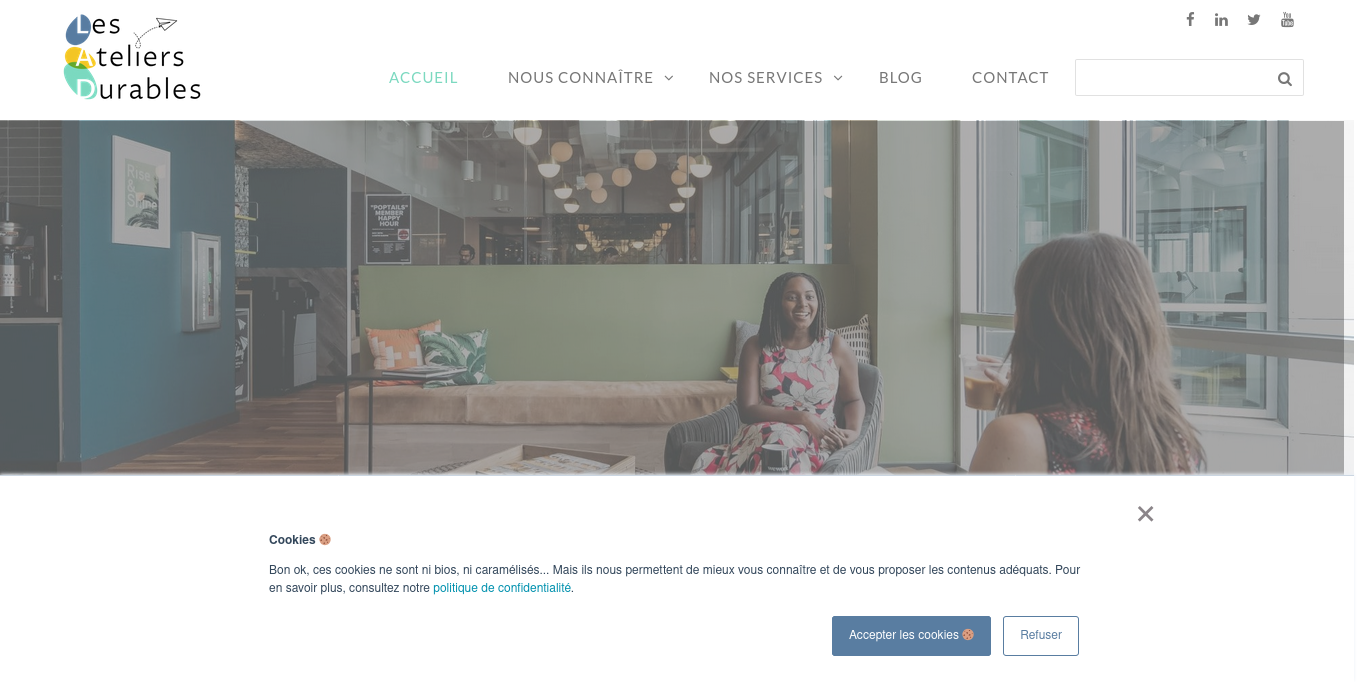Open the Facebook social icon
Viewport: 1366px width, 682px height.
tap(1190, 19)
